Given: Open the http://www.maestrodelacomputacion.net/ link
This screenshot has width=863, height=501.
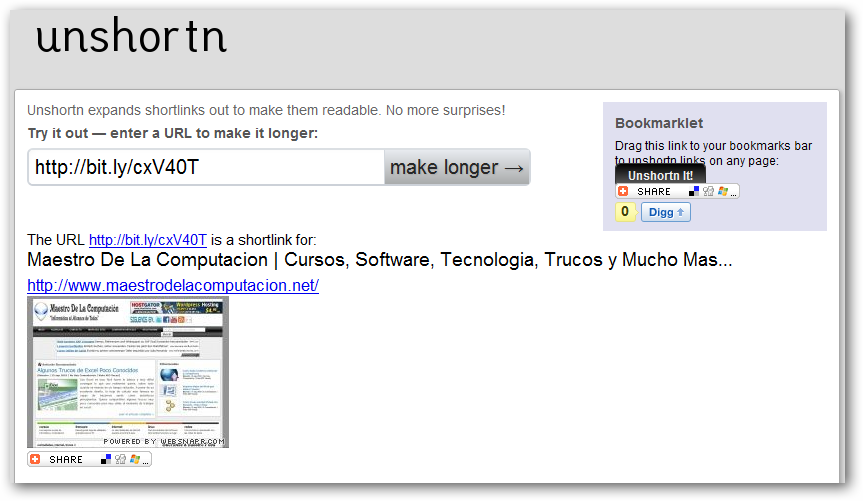Looking at the screenshot, I should point(173,285).
